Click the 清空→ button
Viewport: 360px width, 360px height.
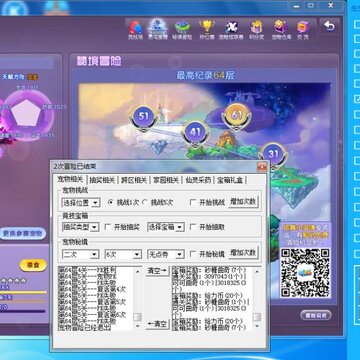(x=157, y=271)
